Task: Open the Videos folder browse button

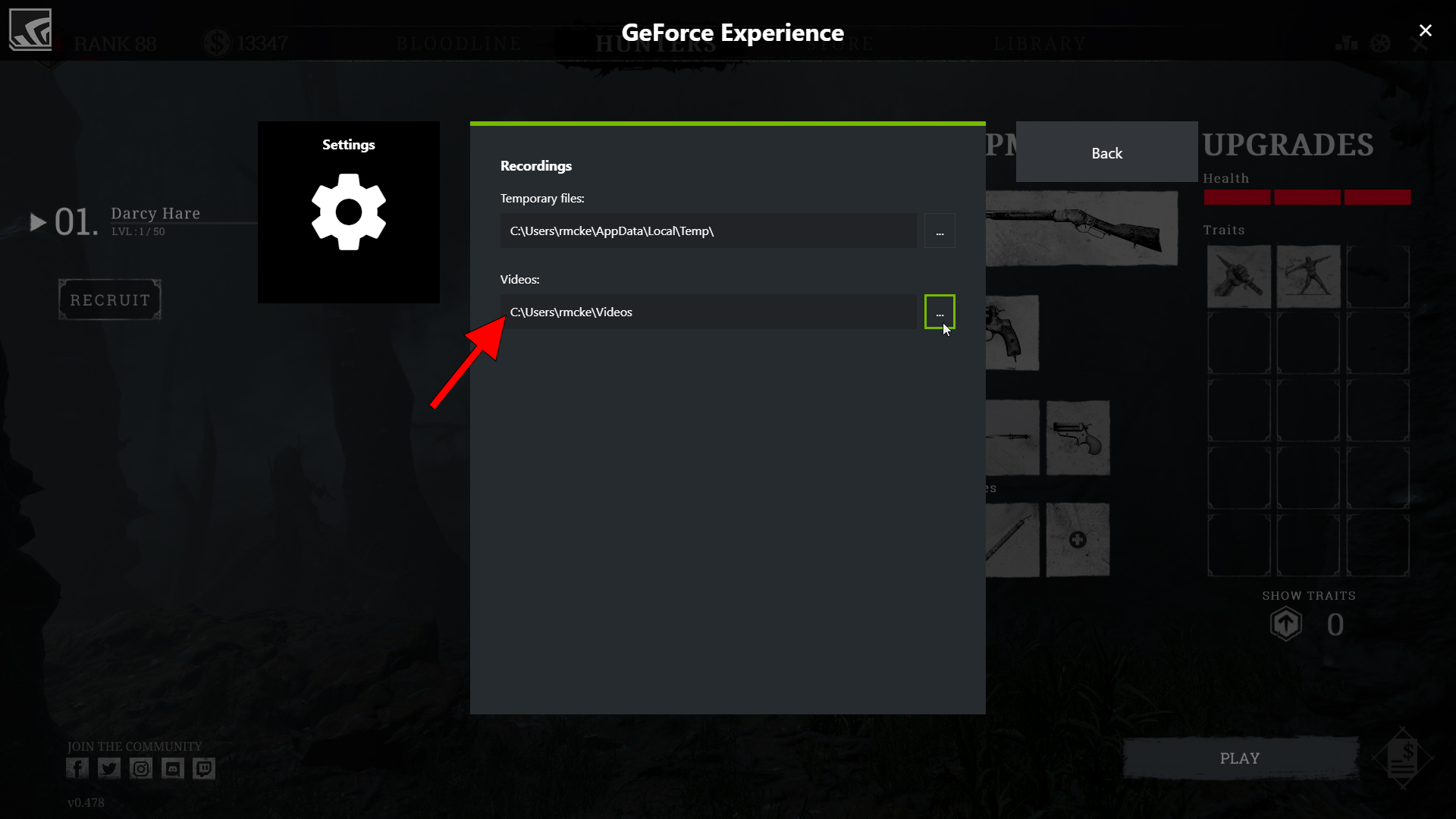Action: [x=940, y=312]
